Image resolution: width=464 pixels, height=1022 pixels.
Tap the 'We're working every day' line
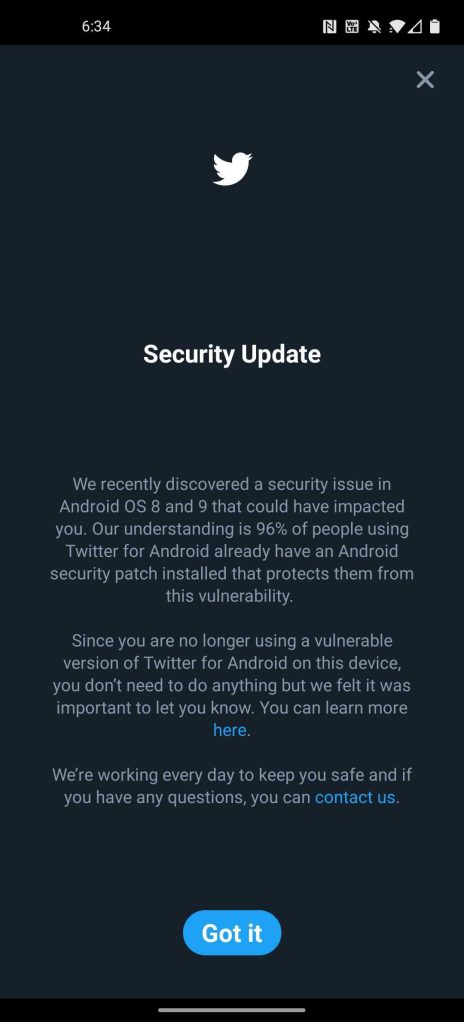(x=232, y=775)
